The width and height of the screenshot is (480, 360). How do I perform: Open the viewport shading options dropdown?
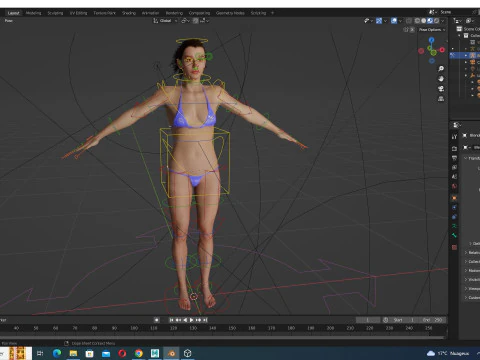tap(443, 21)
